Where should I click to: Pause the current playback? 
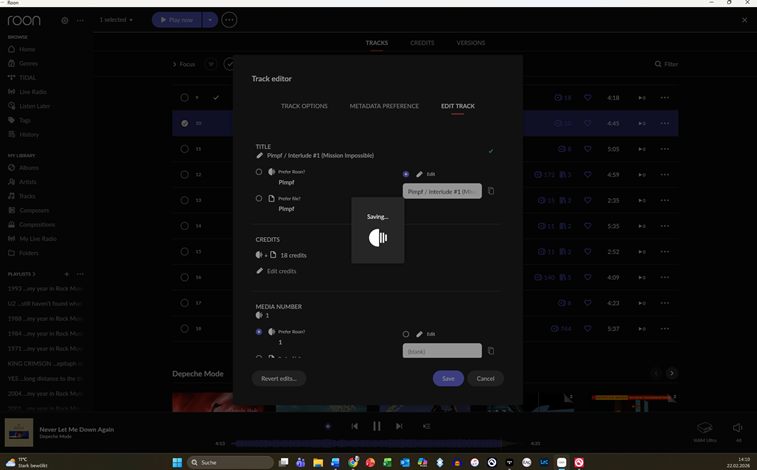point(377,426)
